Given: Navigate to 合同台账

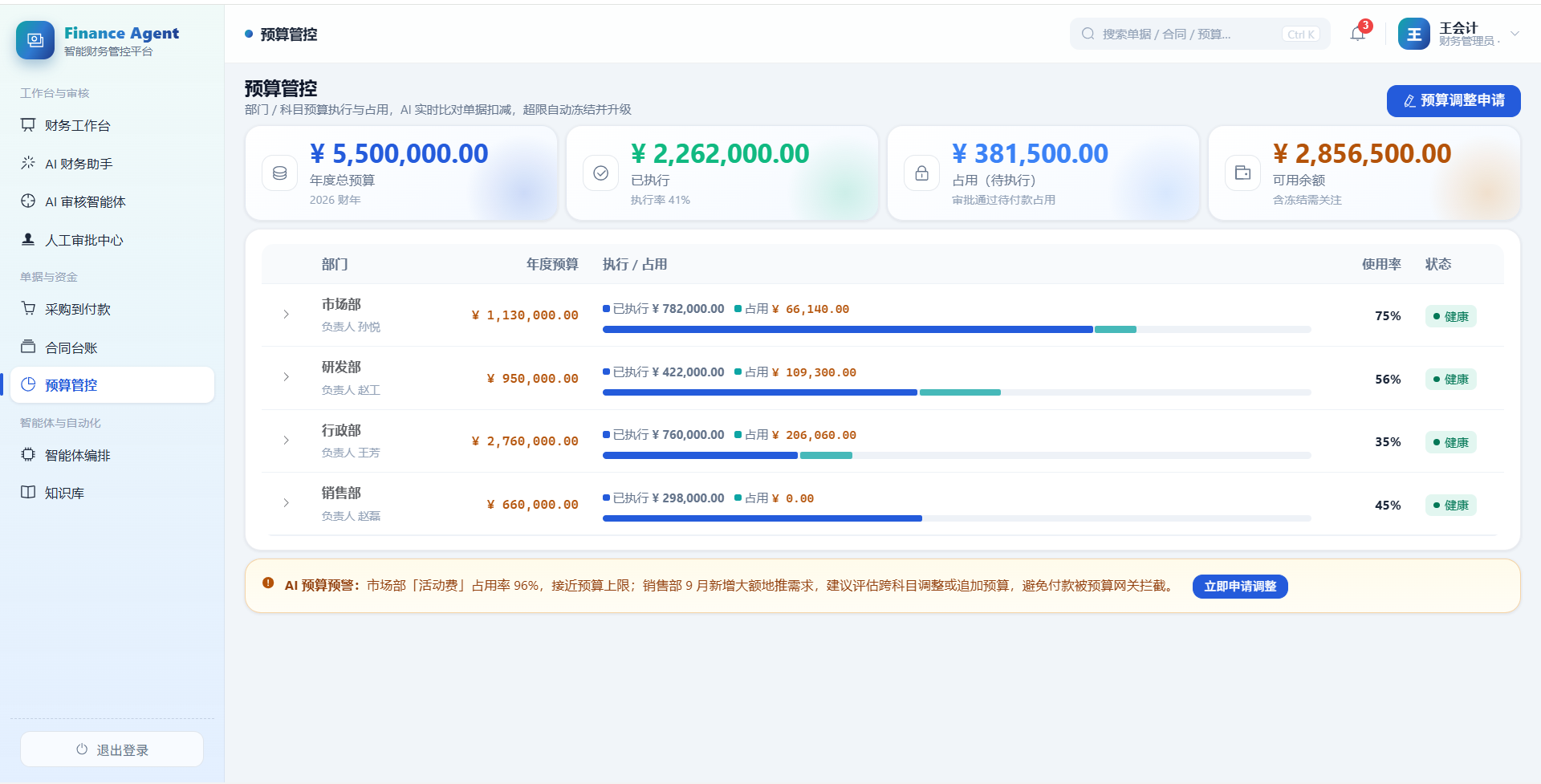Looking at the screenshot, I should [x=112, y=347].
